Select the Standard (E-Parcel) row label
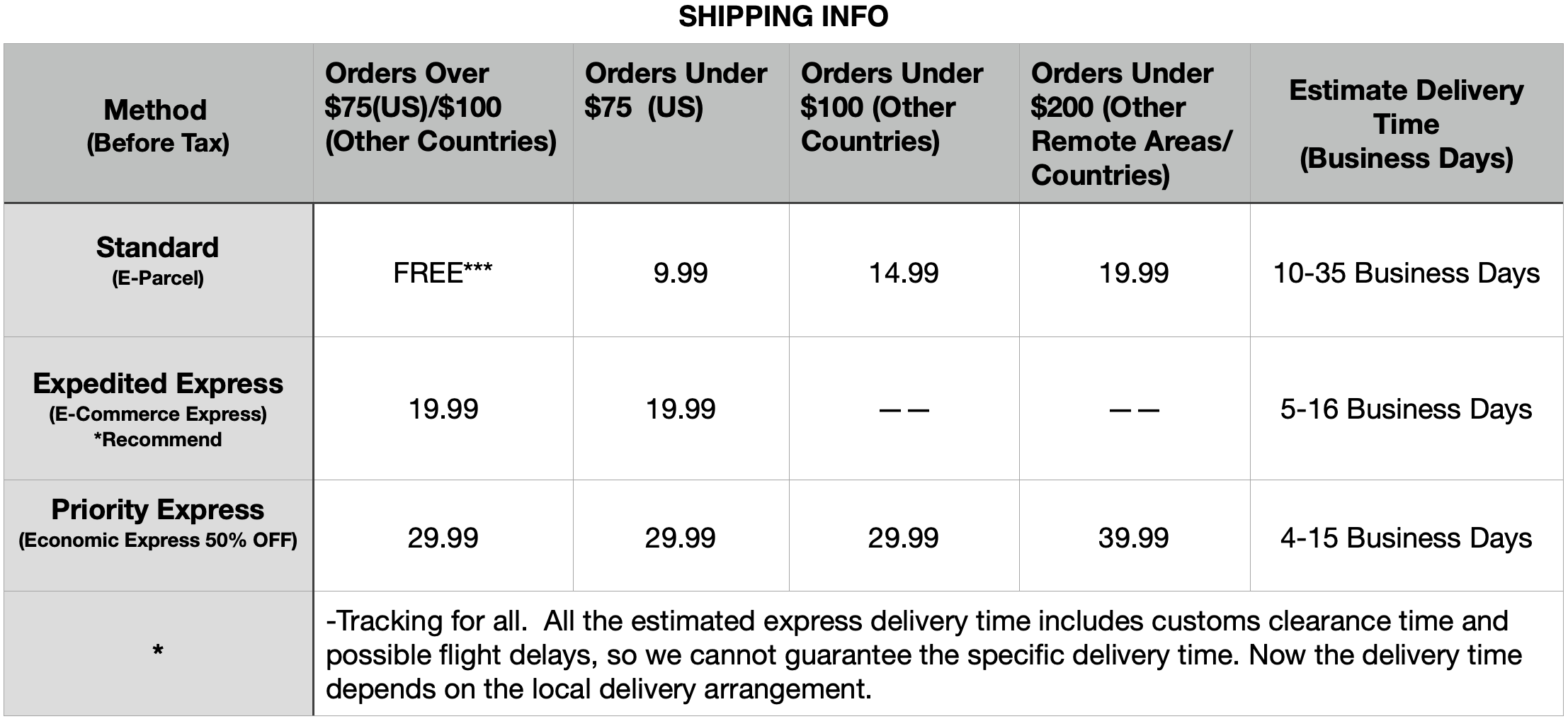Viewport: 1568px width, 719px height. point(157,260)
